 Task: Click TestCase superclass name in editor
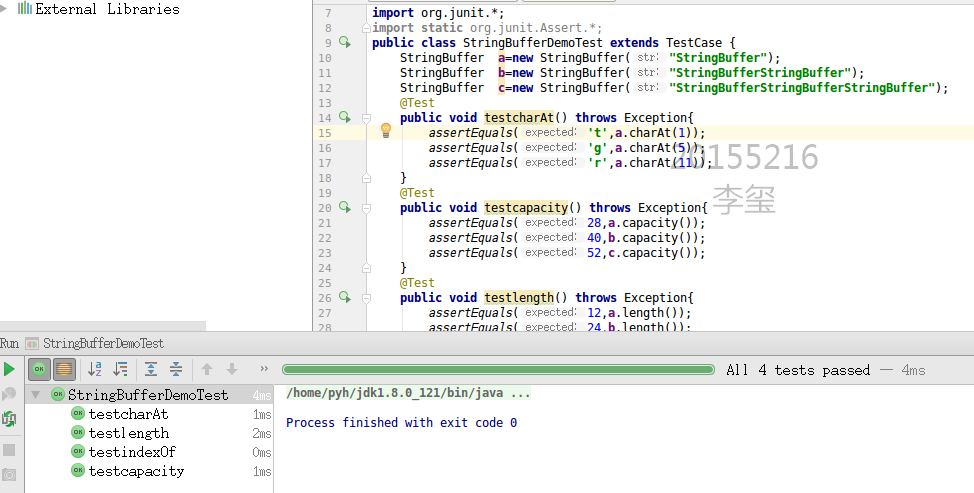(x=694, y=43)
